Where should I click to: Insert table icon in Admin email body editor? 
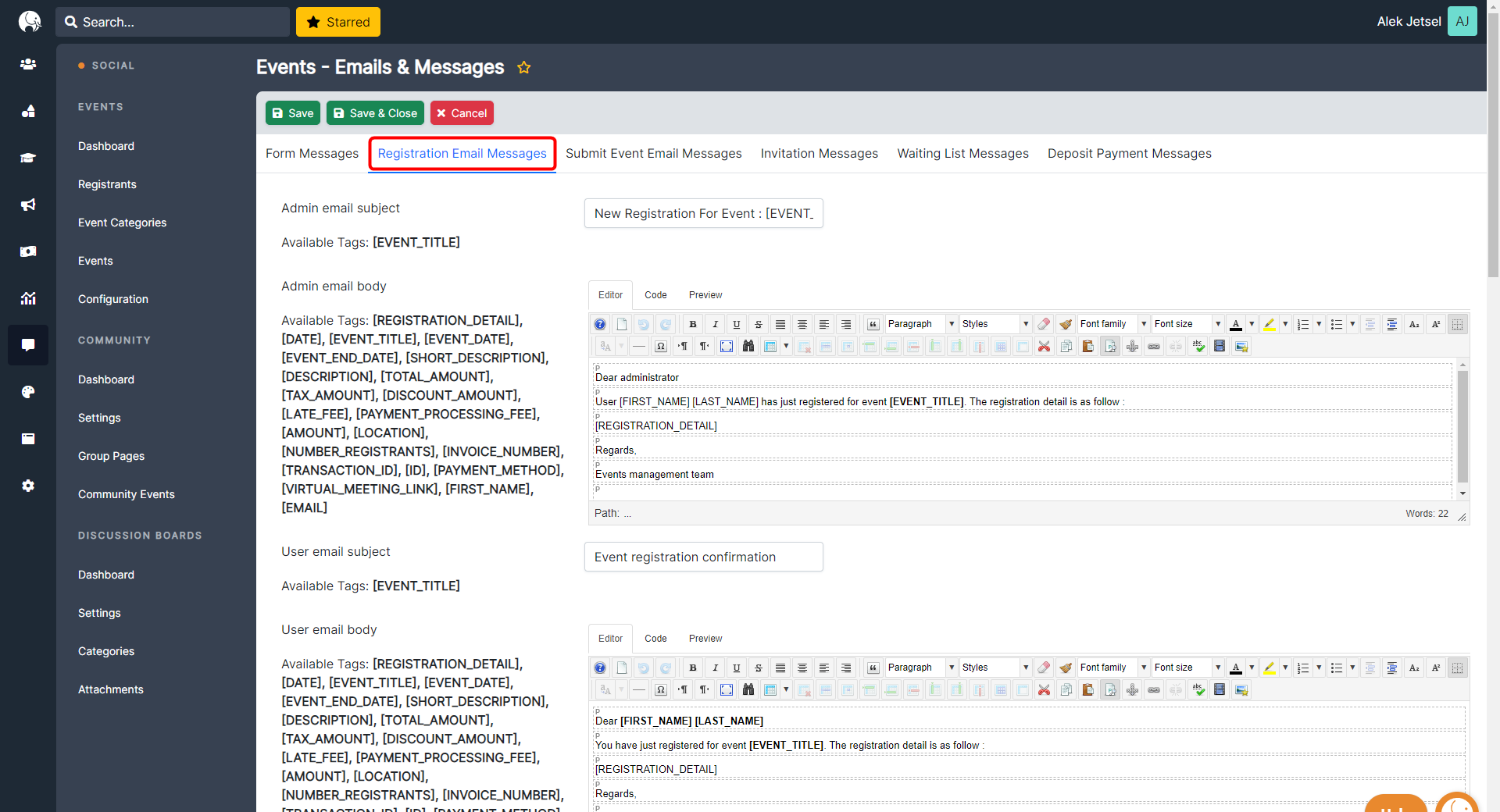tap(770, 346)
